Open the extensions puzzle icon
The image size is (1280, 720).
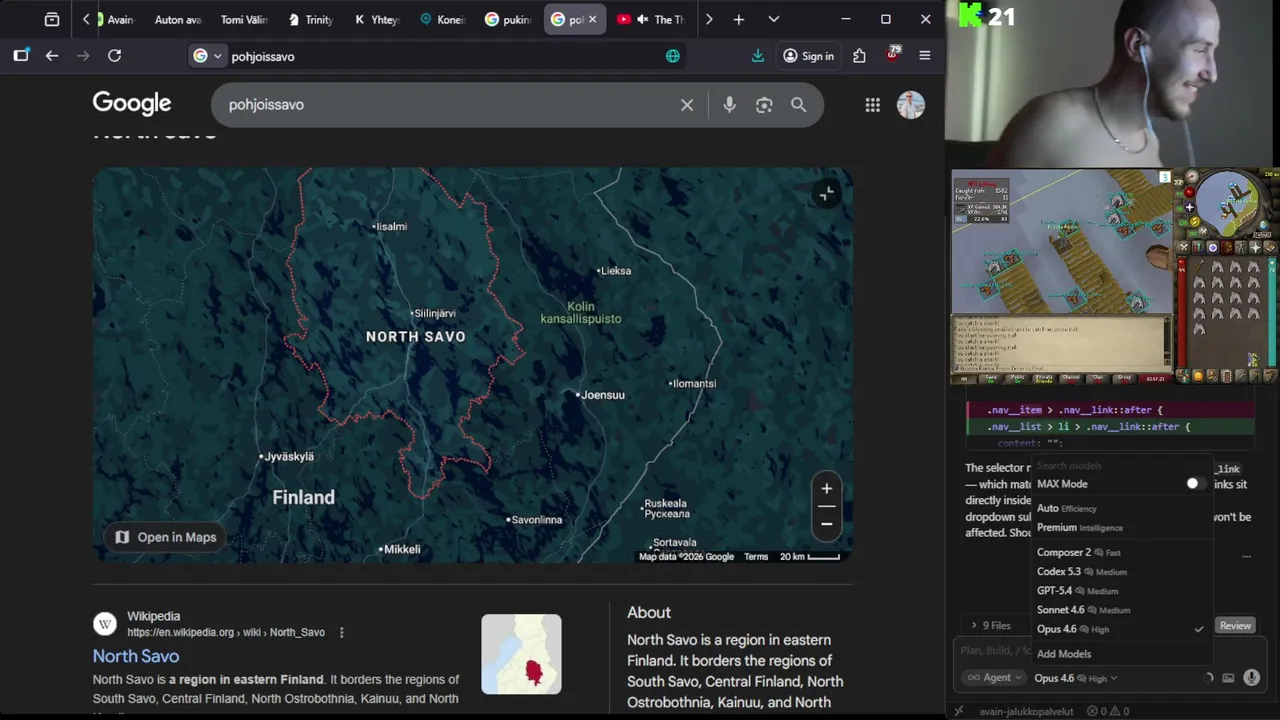[x=859, y=56]
